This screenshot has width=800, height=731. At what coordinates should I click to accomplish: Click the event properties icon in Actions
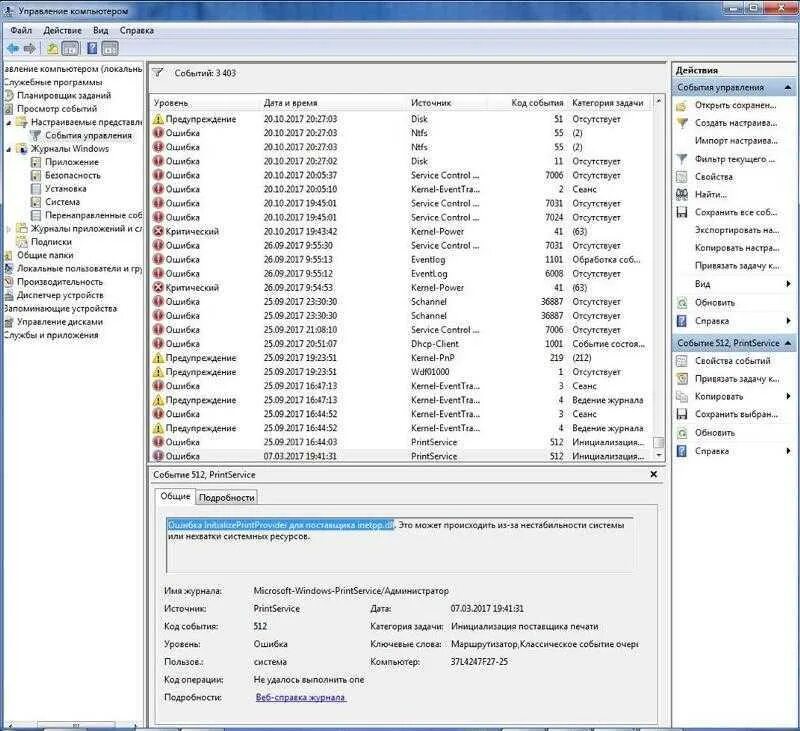[682, 361]
